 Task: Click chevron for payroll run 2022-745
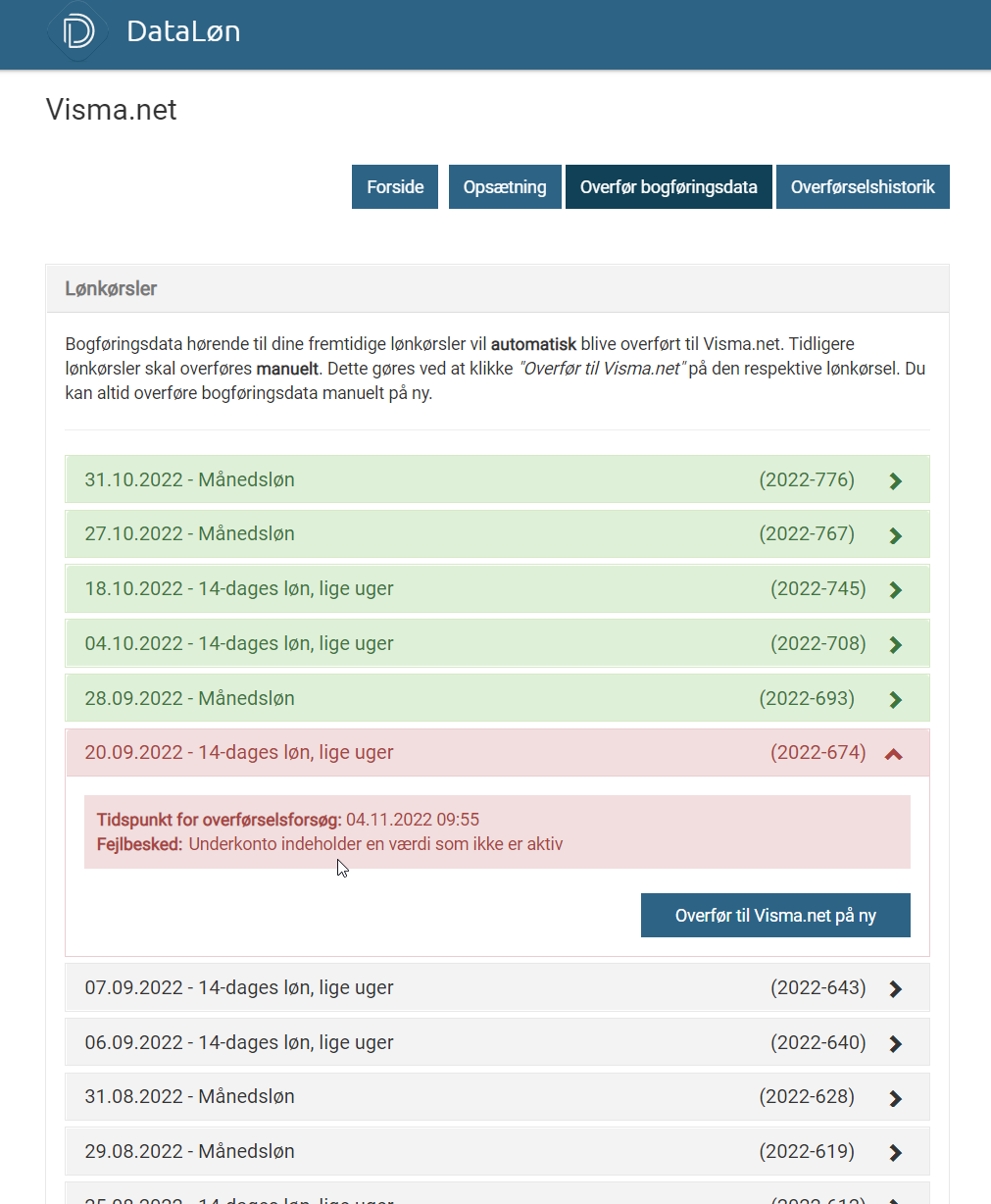895,590
